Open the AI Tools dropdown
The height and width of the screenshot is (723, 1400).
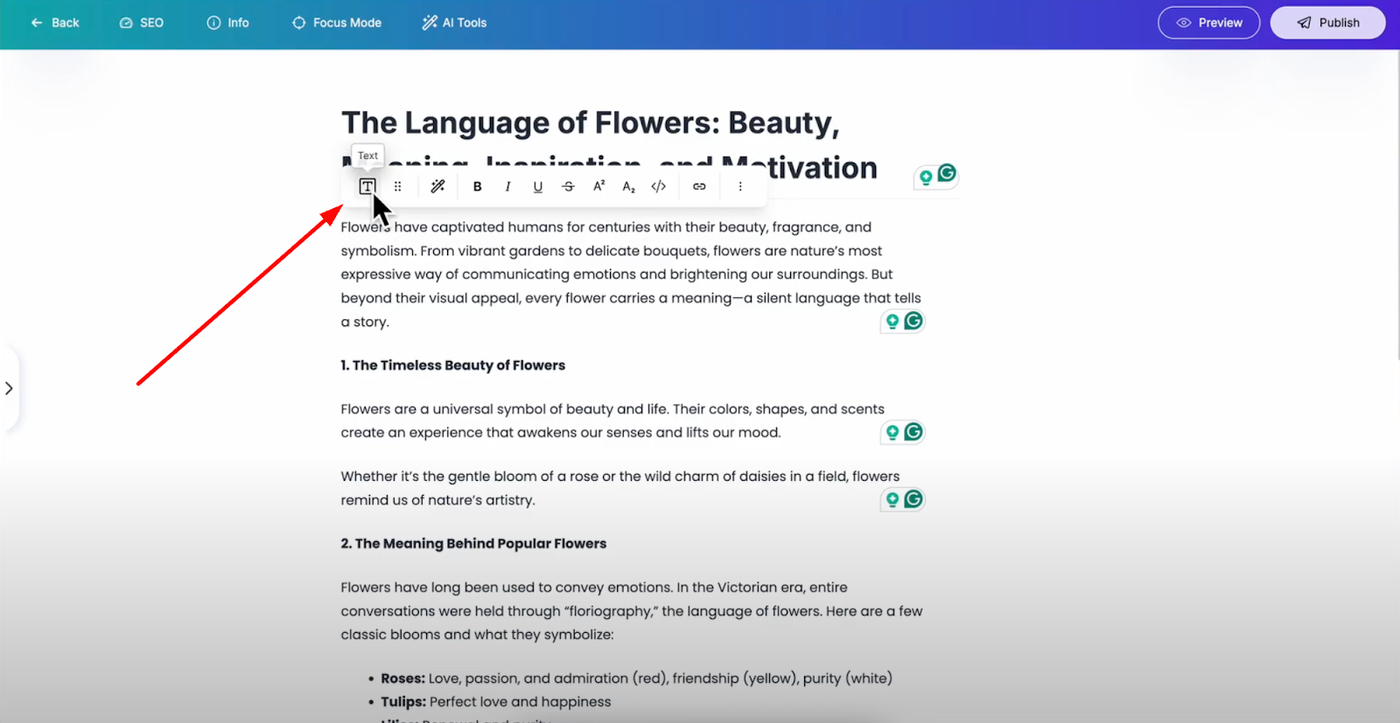(x=455, y=23)
